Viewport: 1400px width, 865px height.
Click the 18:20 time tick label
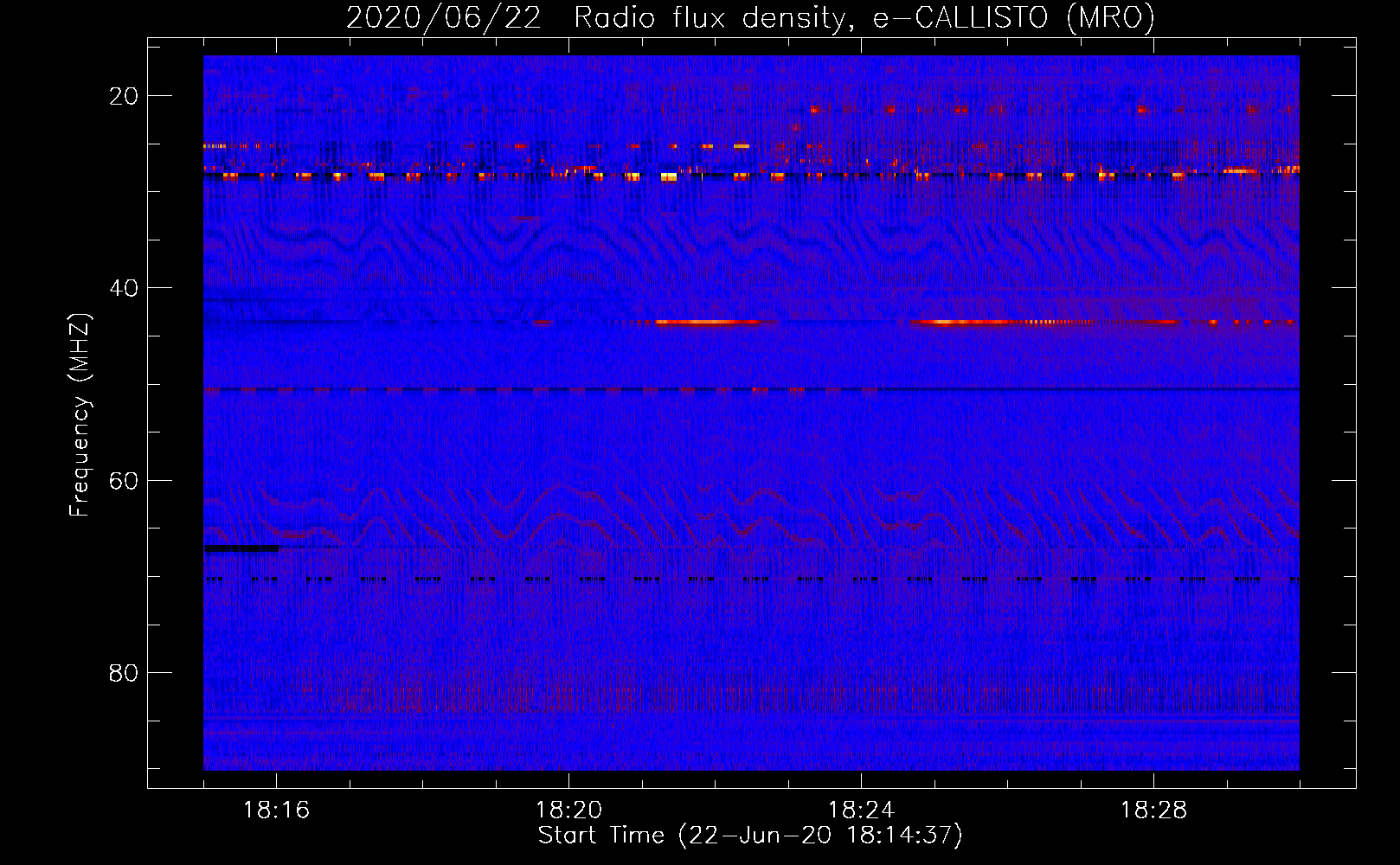point(569,811)
